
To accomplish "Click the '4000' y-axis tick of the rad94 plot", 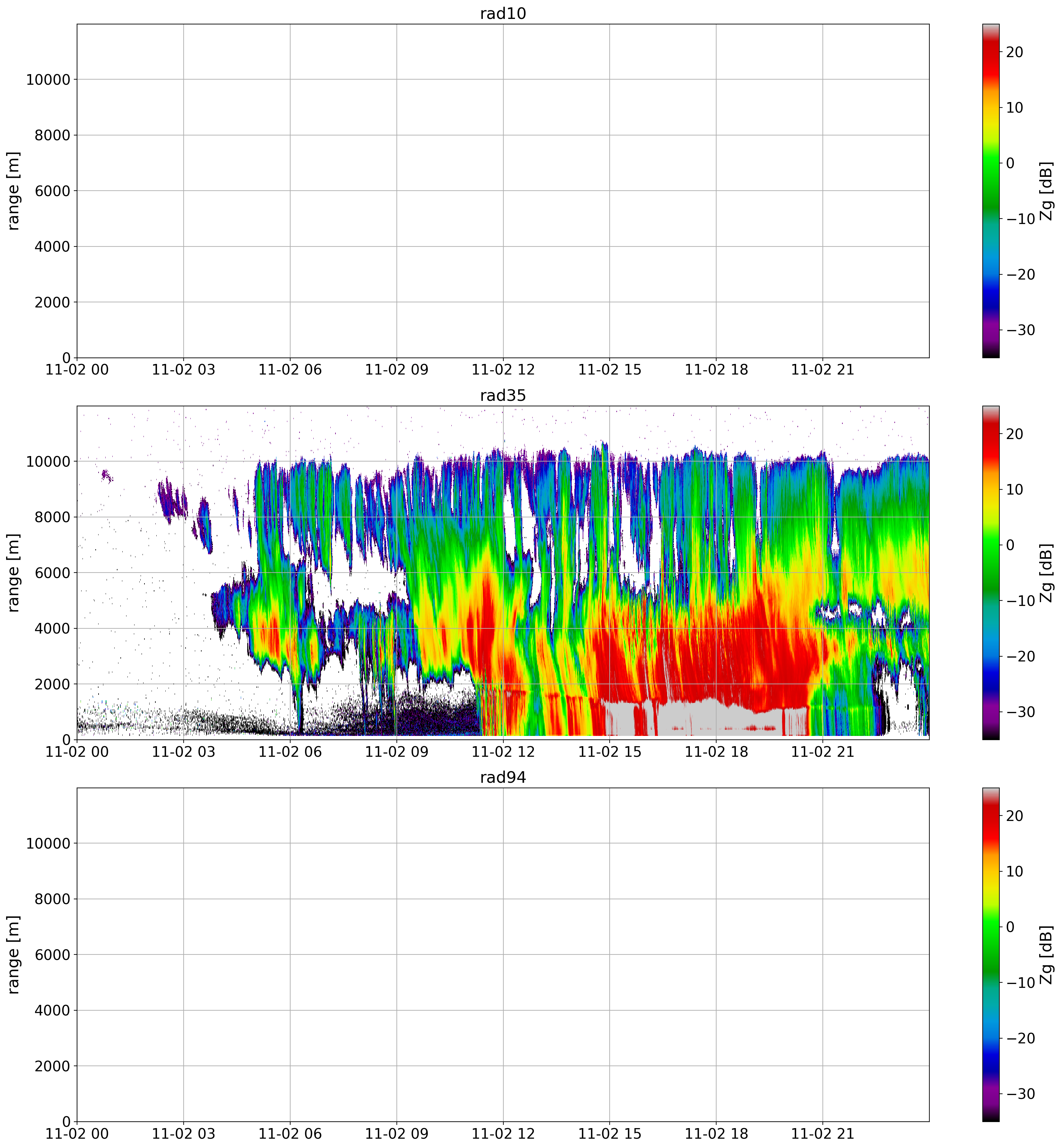I will (x=52, y=1010).
